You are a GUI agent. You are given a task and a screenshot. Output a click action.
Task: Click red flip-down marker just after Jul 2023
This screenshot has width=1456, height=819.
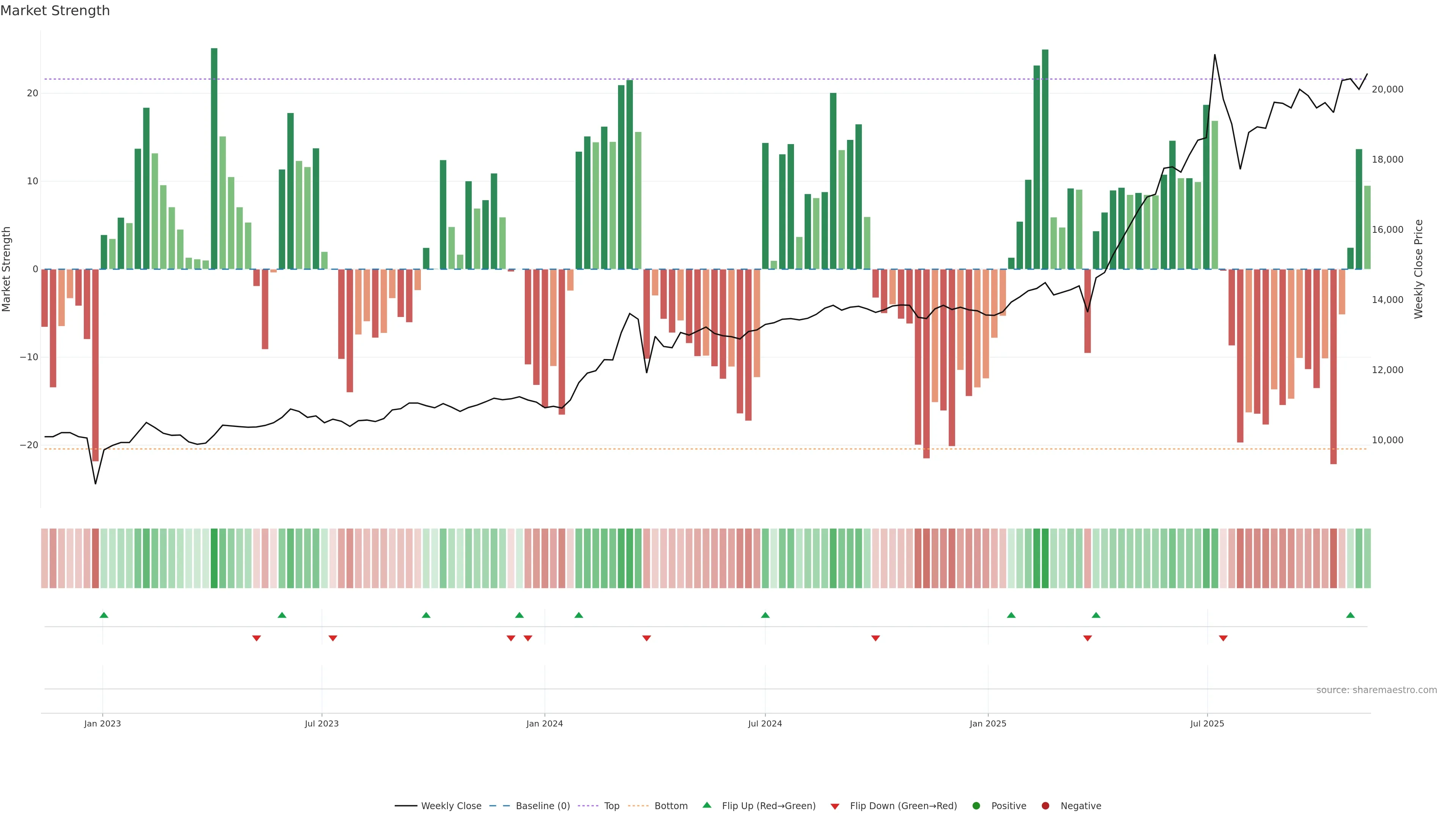(333, 638)
